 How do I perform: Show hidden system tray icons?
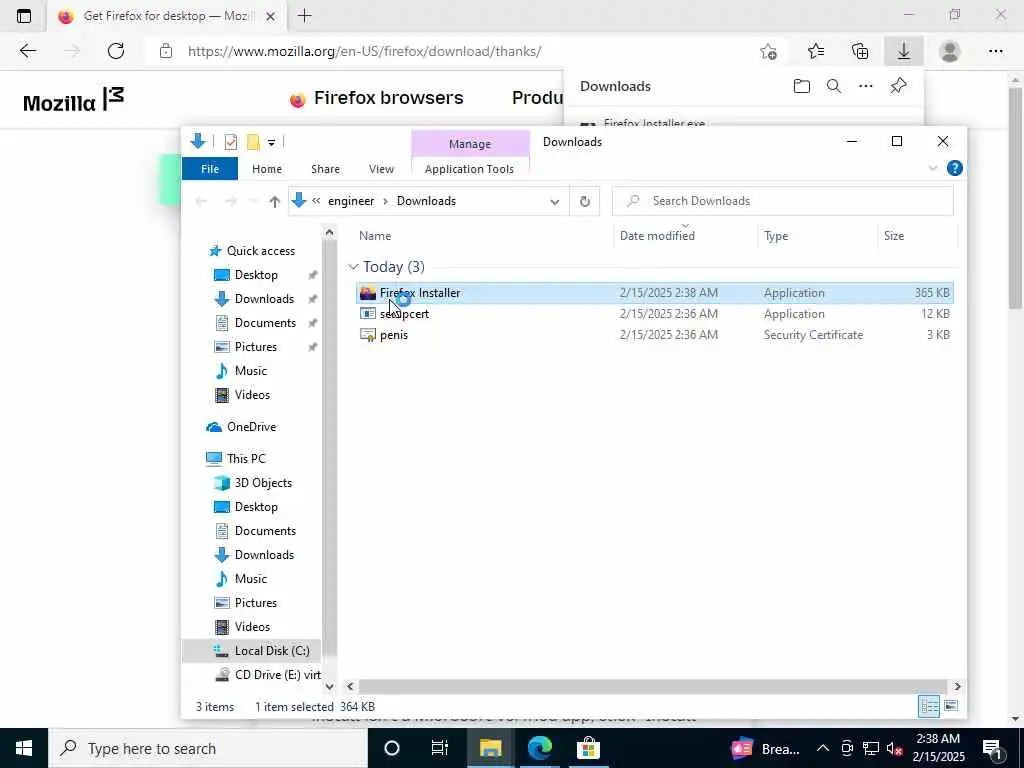pyautogui.click(x=823, y=748)
